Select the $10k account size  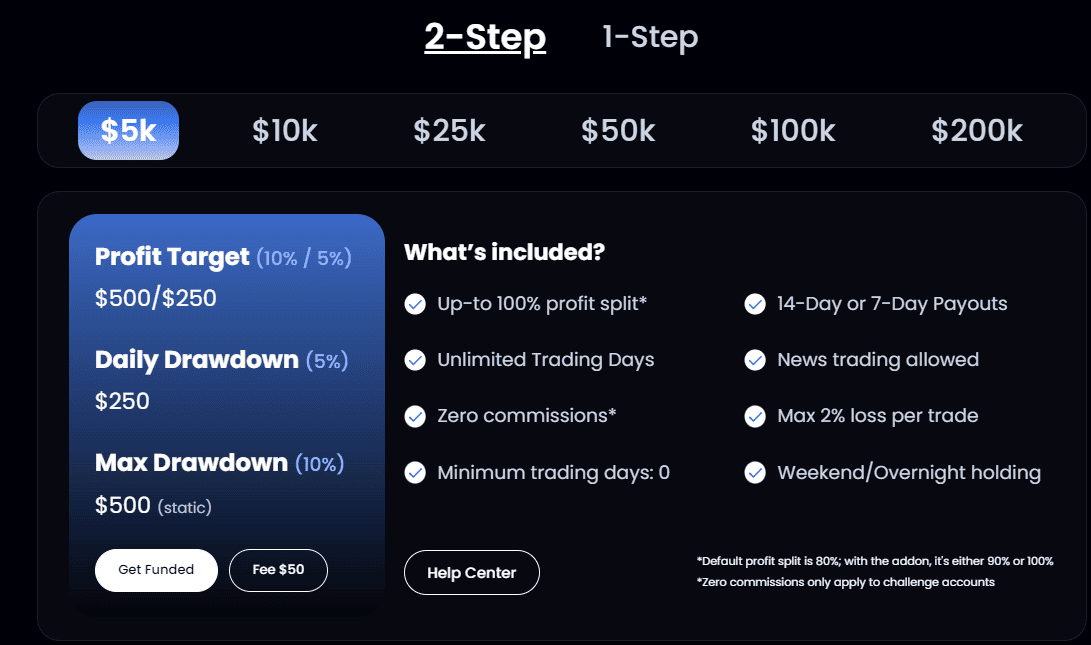[285, 130]
